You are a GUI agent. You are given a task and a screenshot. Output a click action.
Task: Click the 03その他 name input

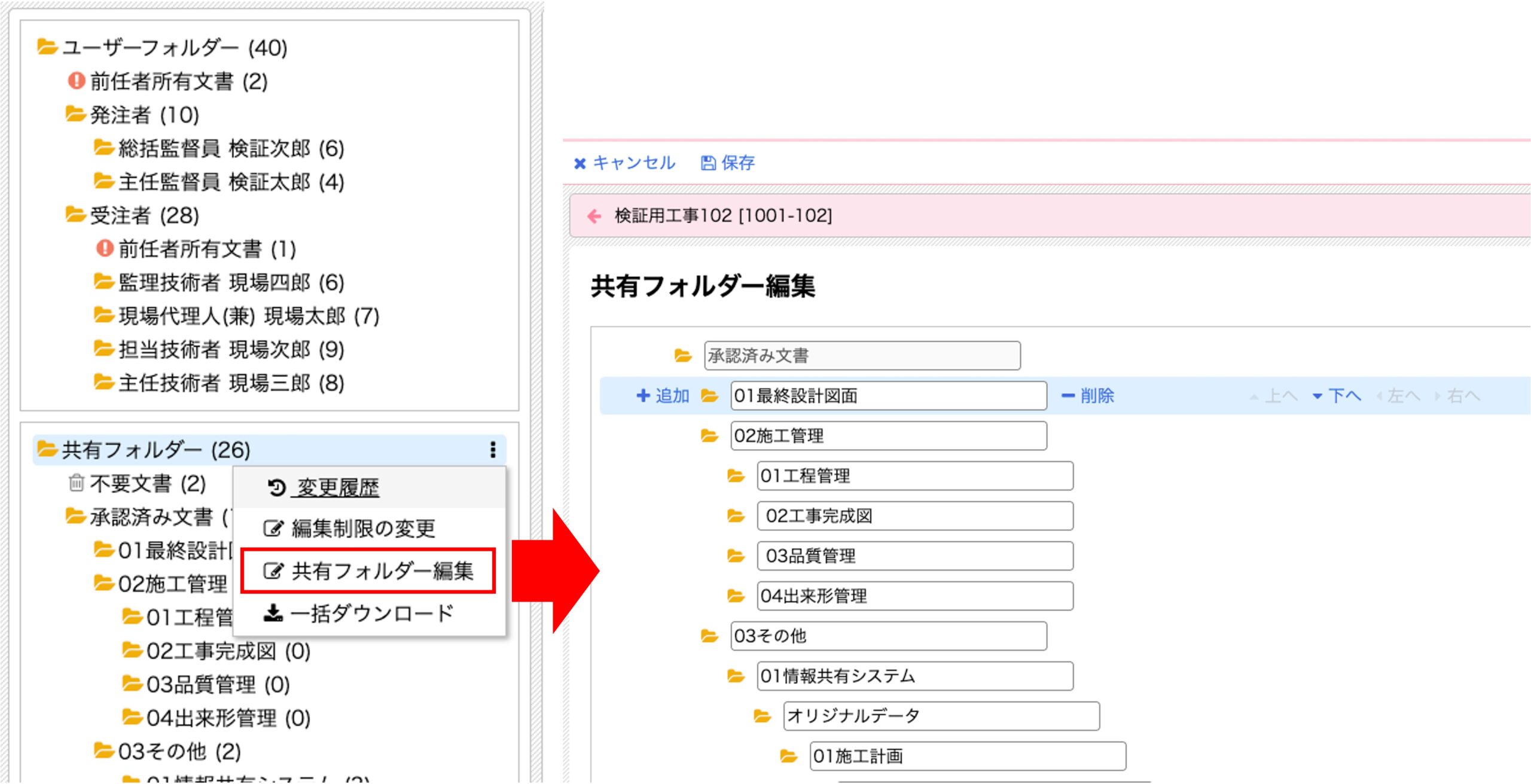click(x=889, y=636)
